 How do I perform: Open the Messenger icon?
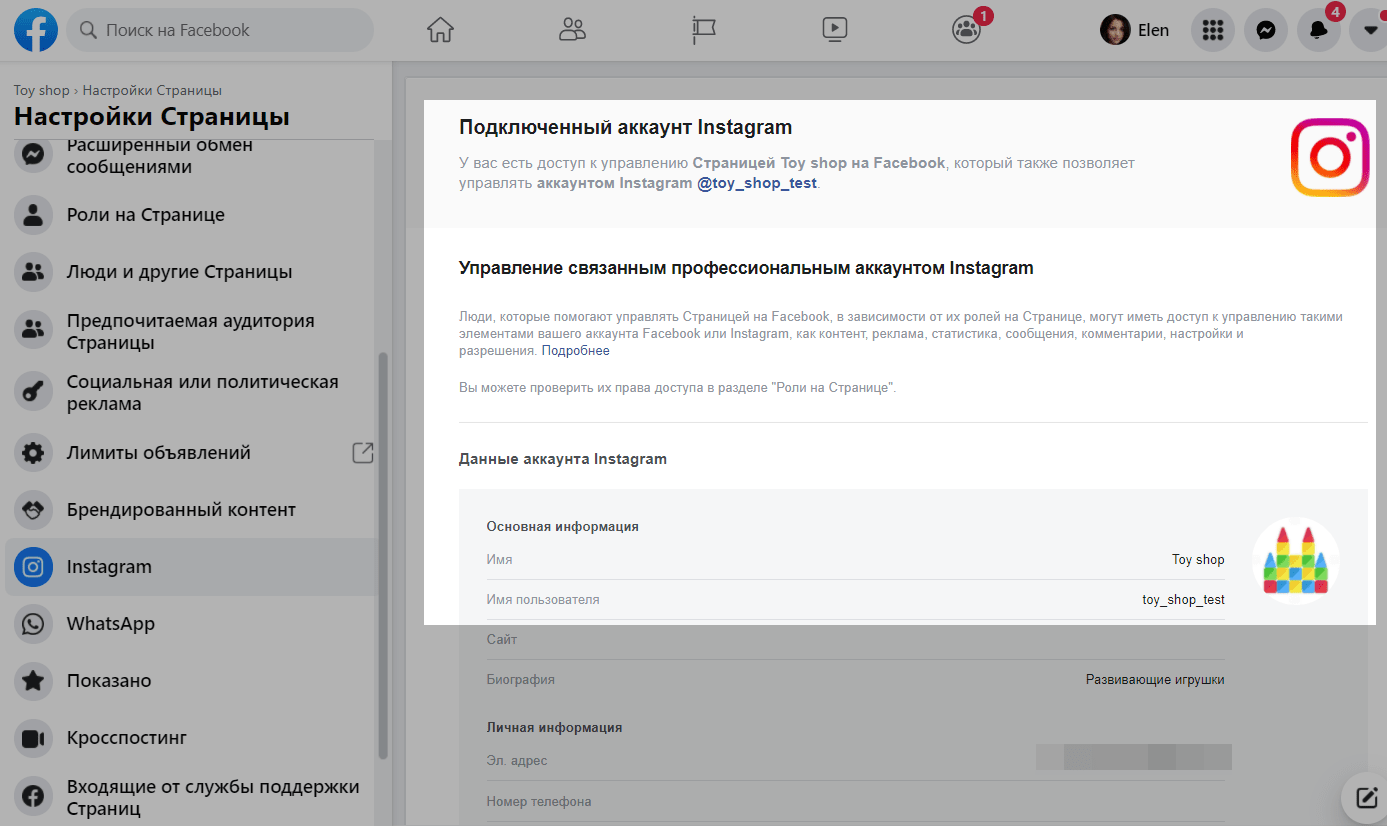pyautogui.click(x=1265, y=31)
